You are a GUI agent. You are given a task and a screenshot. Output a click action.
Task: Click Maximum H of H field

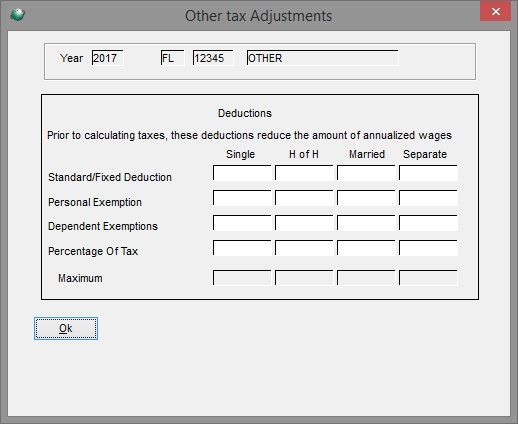point(304,278)
